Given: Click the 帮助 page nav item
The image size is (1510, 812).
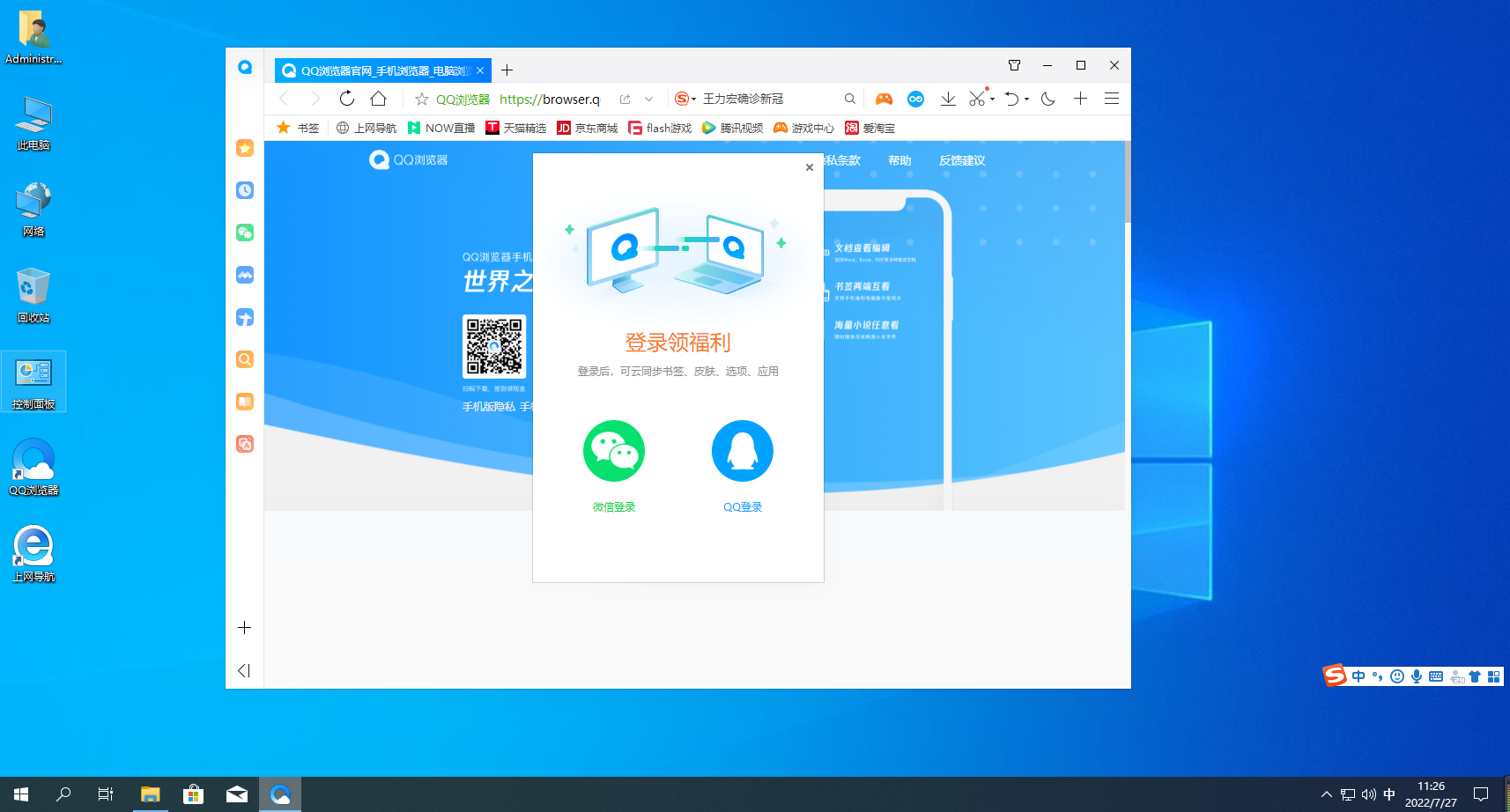Looking at the screenshot, I should pos(899,160).
